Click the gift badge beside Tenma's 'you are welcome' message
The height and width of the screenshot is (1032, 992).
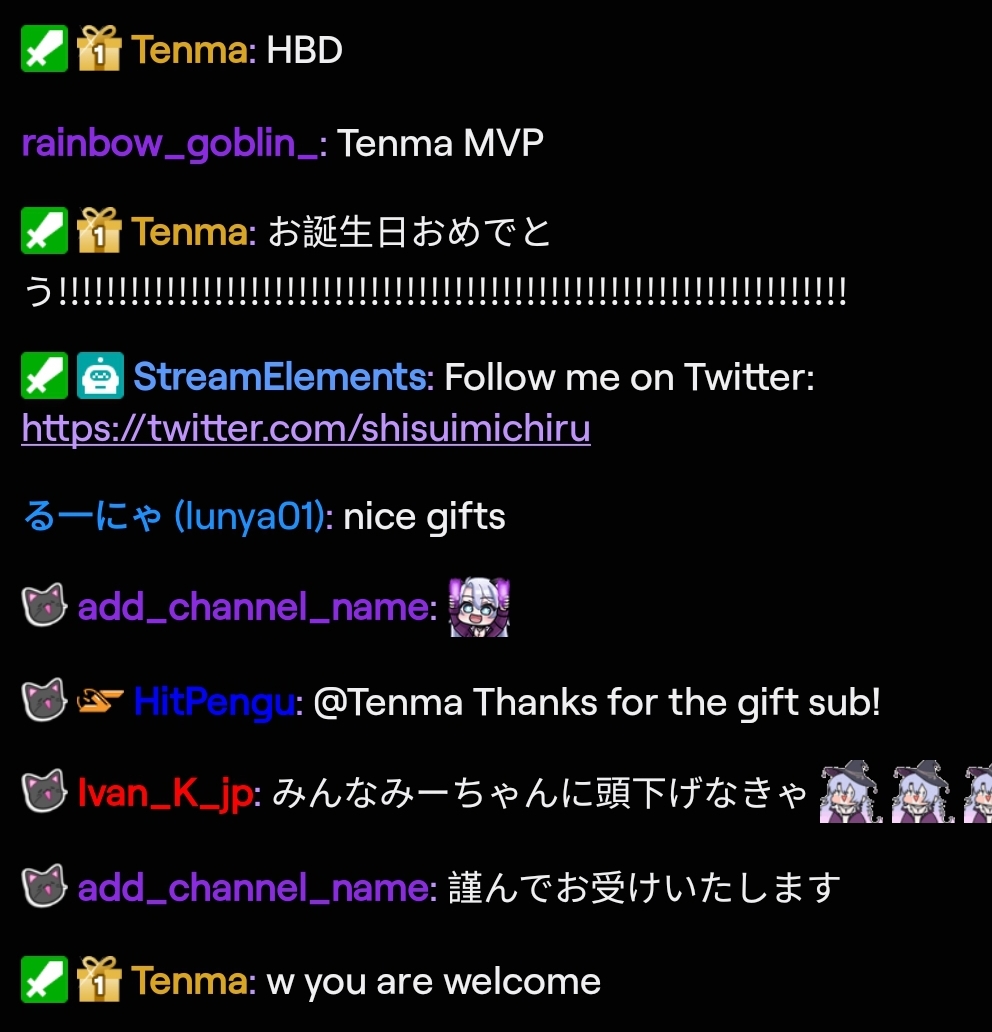pos(99,979)
